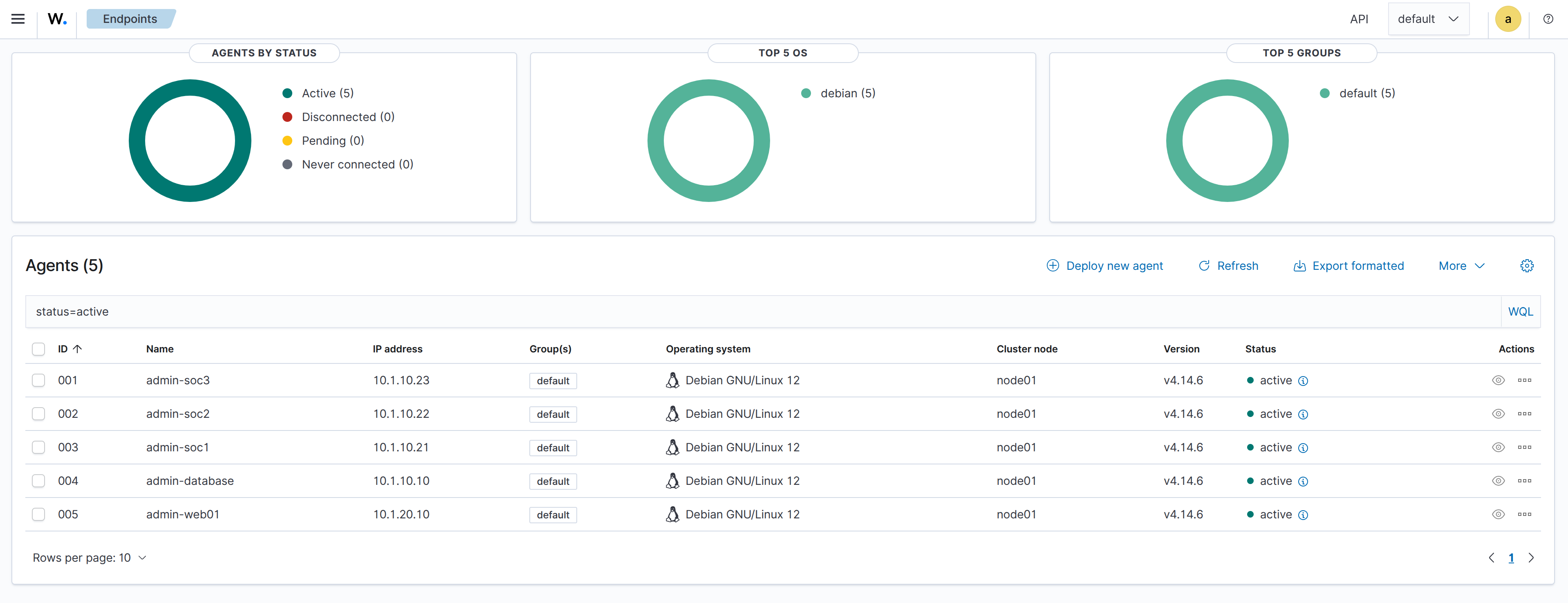The height and width of the screenshot is (603, 1568).
Task: Change Rows per page setting
Action: 90,557
